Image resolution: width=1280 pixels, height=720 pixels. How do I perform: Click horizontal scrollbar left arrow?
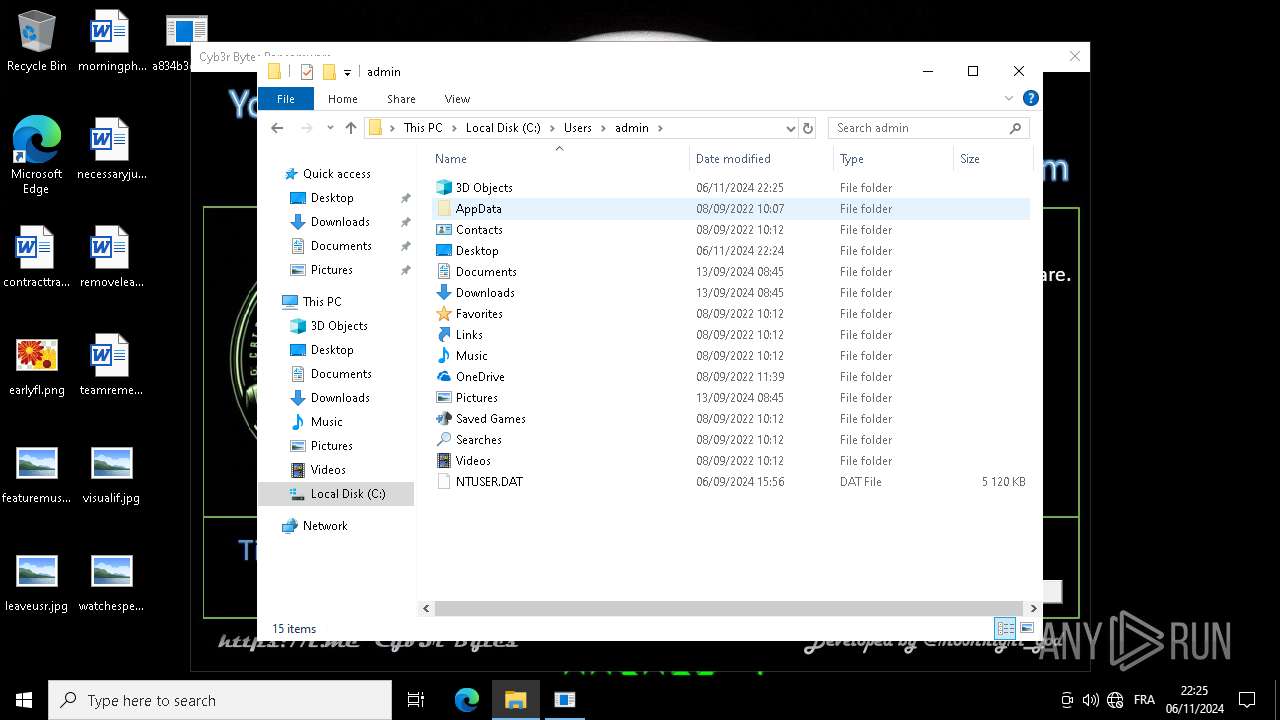tap(427, 608)
